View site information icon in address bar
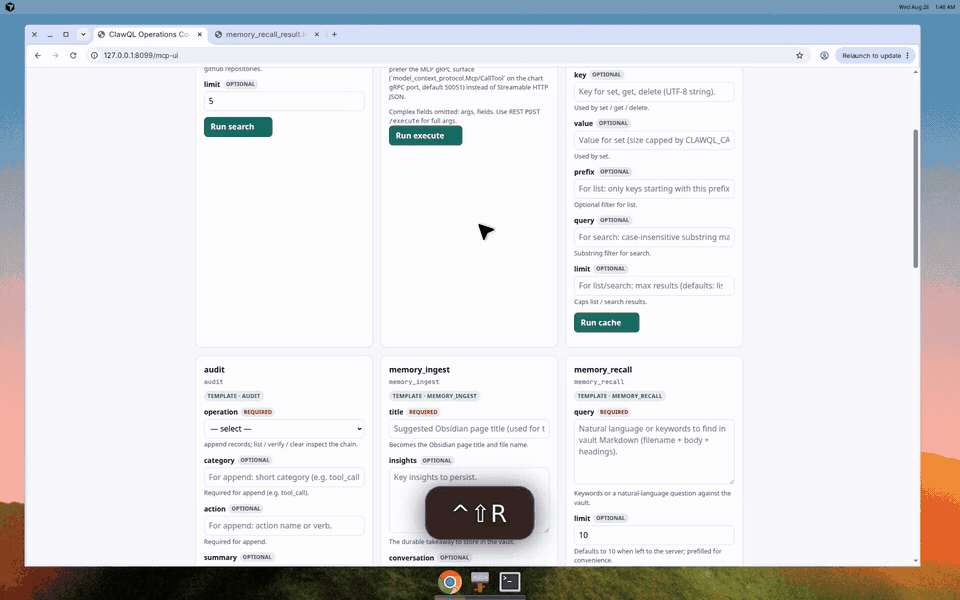The width and height of the screenshot is (960, 600). point(94,55)
